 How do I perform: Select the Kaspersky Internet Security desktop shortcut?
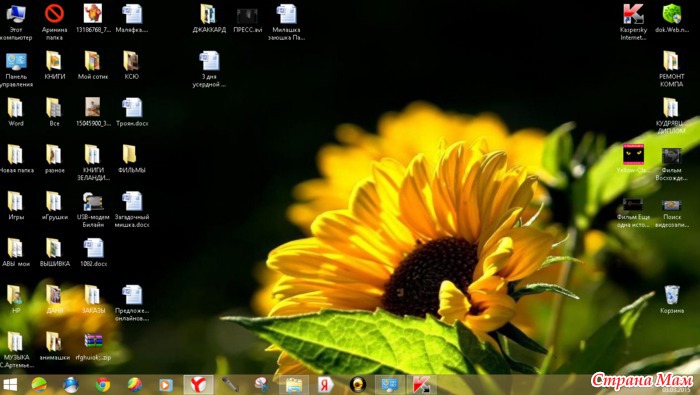point(633,22)
